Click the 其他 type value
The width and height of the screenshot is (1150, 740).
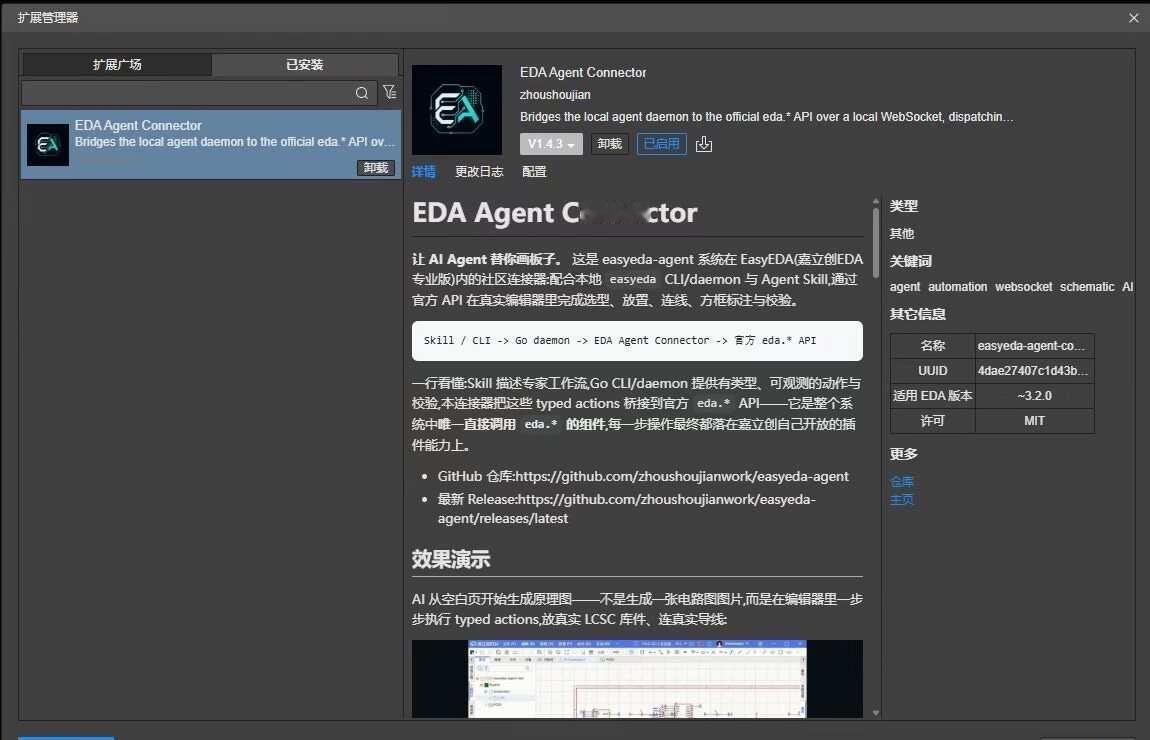pyautogui.click(x=901, y=234)
